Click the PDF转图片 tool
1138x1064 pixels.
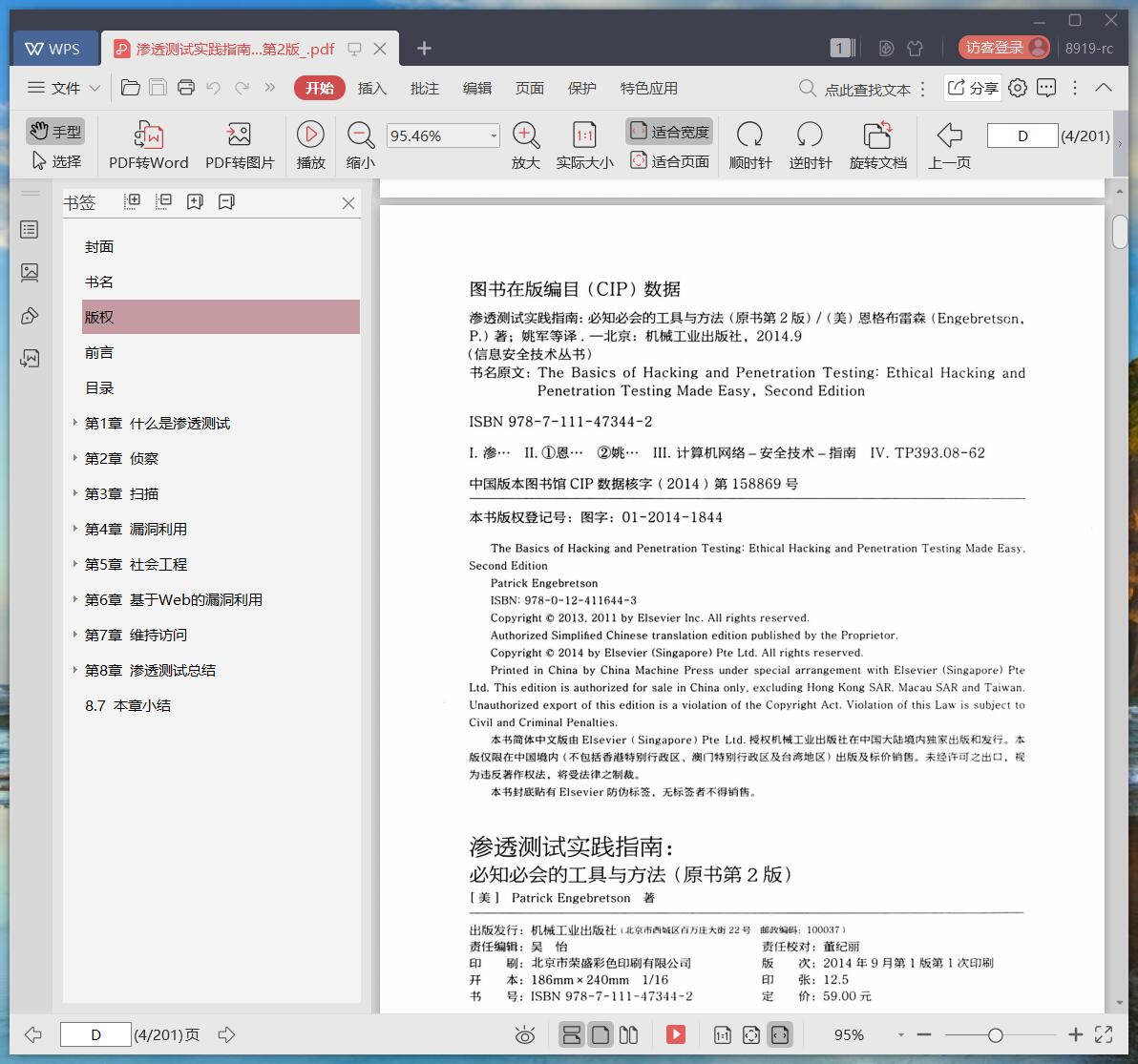[240, 146]
